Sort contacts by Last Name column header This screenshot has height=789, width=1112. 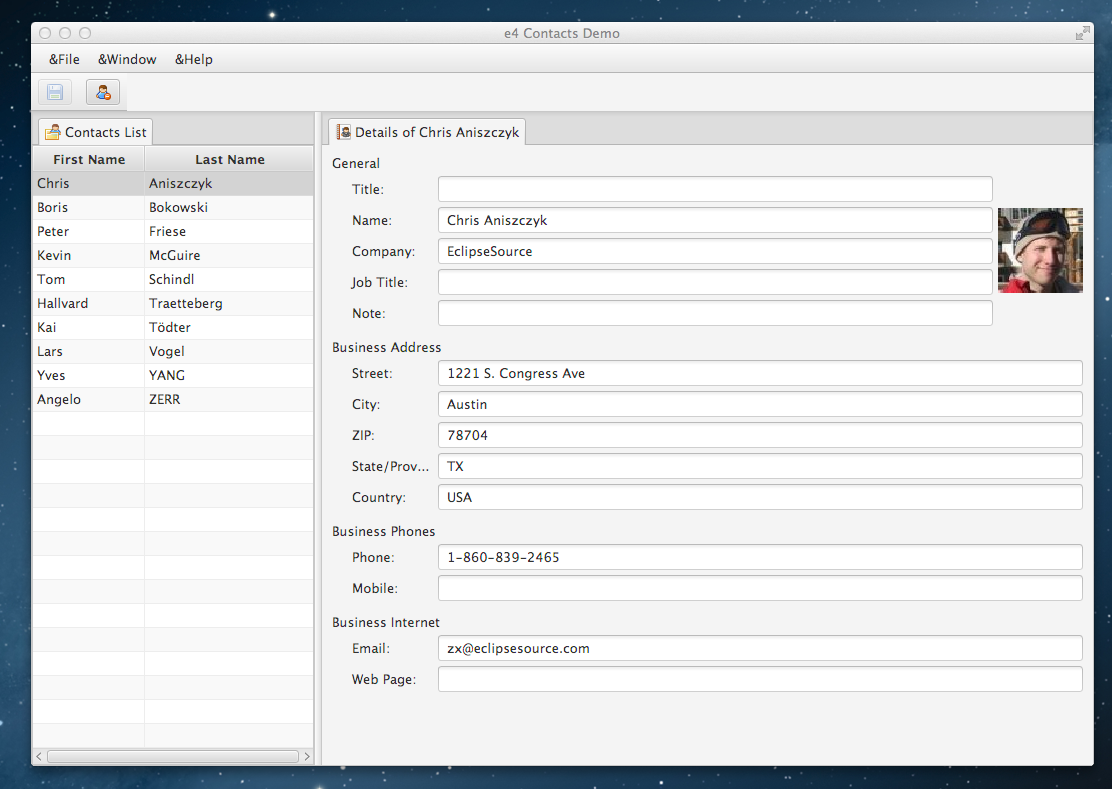[x=230, y=160]
